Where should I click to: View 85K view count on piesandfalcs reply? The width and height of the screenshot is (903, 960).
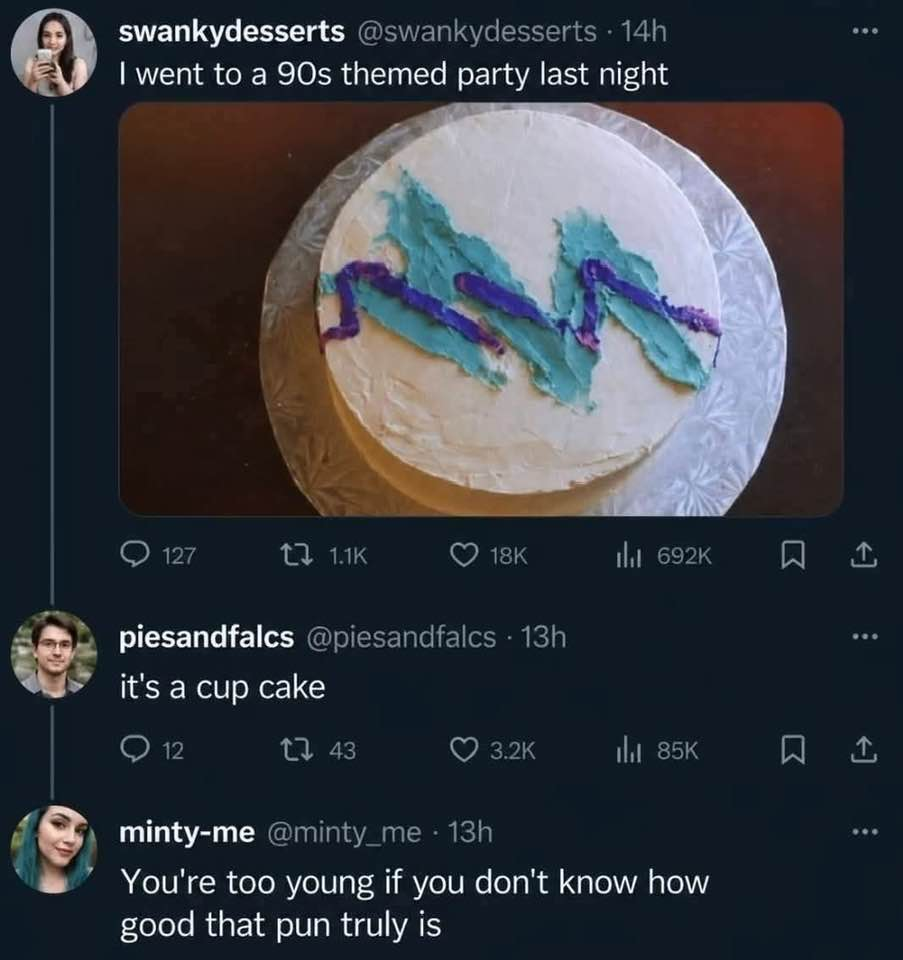coord(657,750)
